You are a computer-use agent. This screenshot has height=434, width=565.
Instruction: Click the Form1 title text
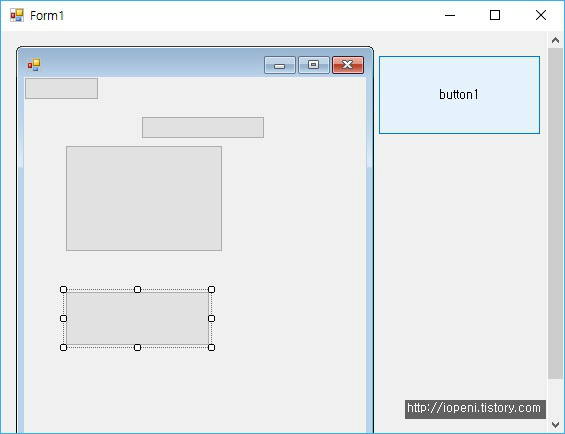point(47,16)
